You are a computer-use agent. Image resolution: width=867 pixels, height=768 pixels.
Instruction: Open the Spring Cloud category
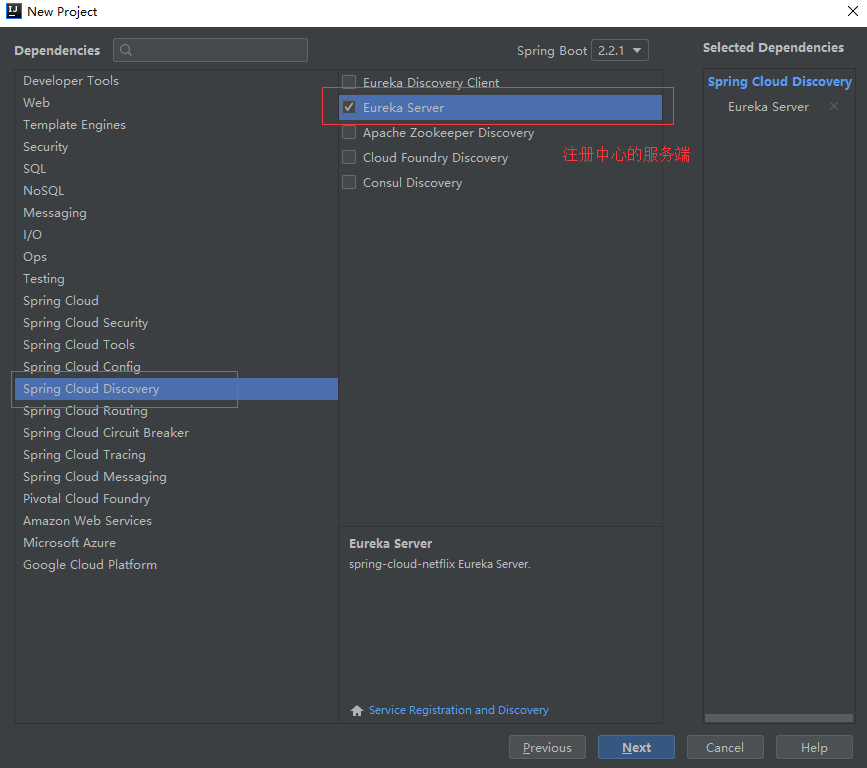click(176, 301)
